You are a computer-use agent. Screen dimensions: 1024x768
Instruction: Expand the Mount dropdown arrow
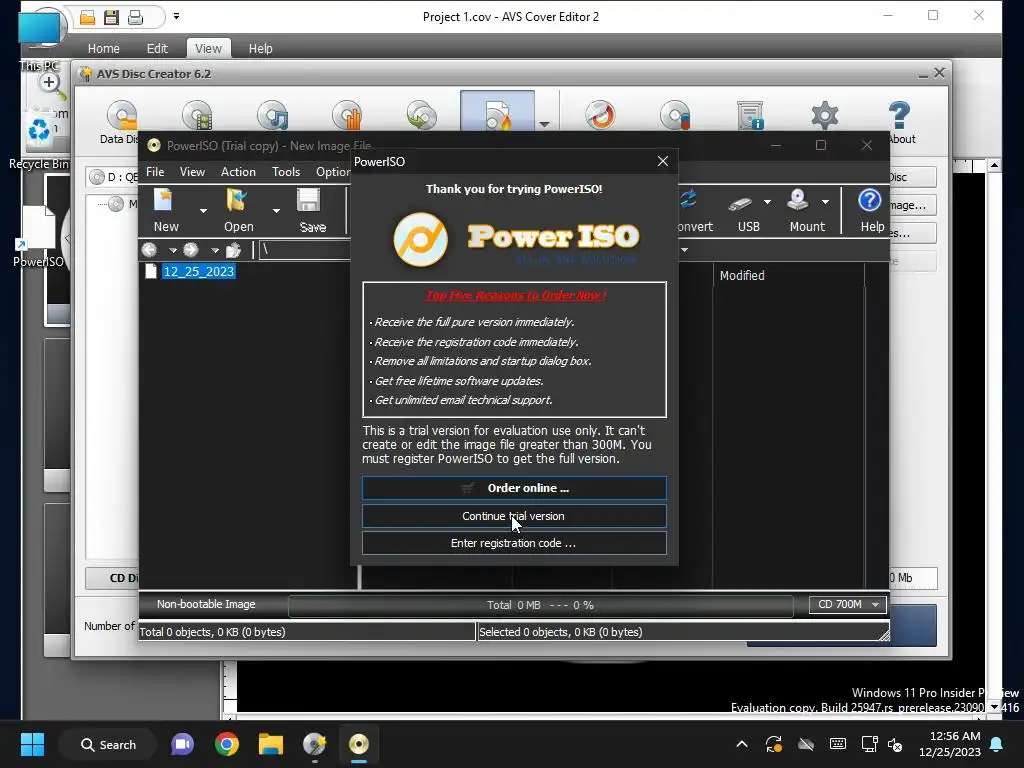click(825, 202)
